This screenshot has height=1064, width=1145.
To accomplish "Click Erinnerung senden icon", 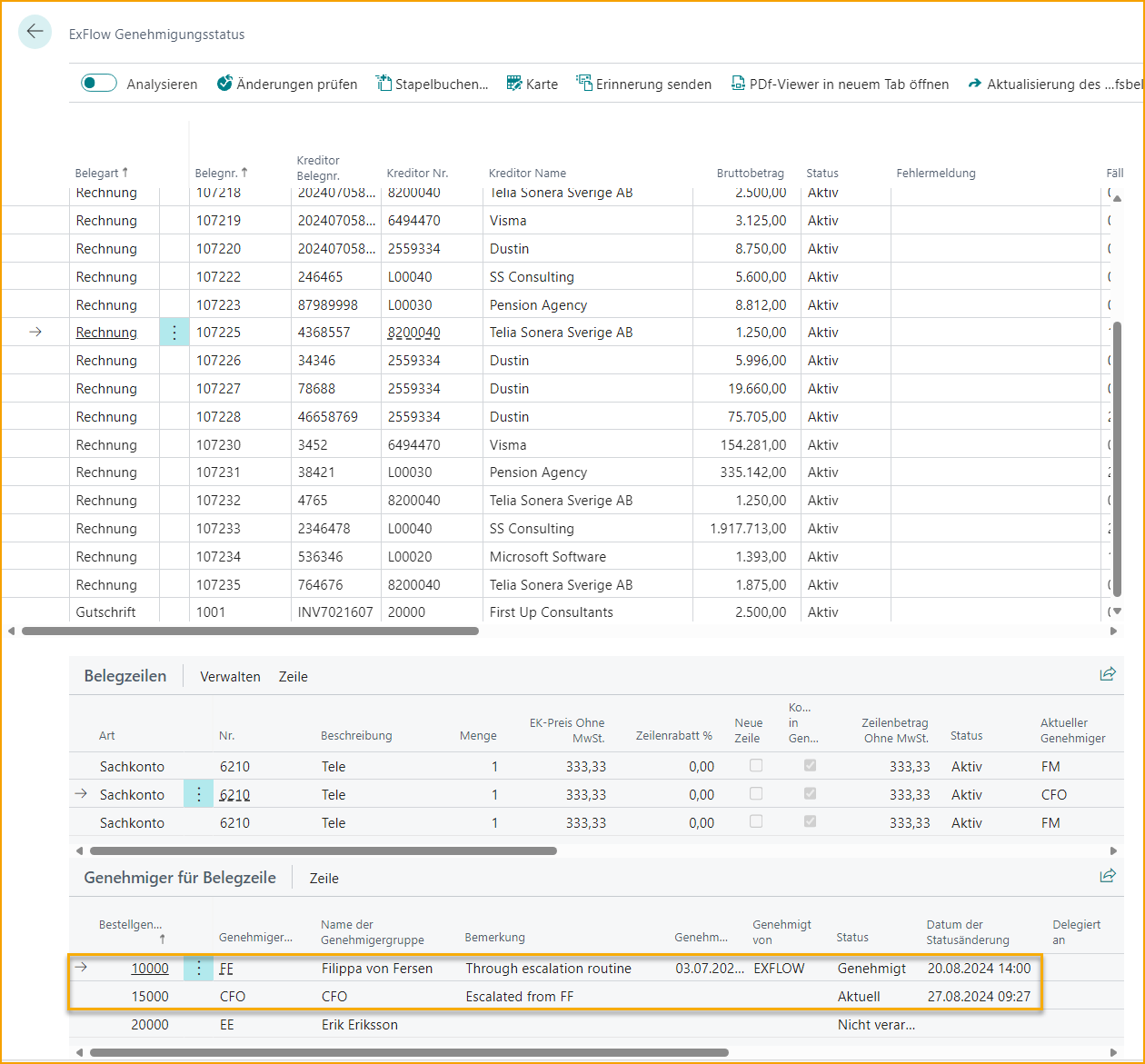I will [583, 84].
